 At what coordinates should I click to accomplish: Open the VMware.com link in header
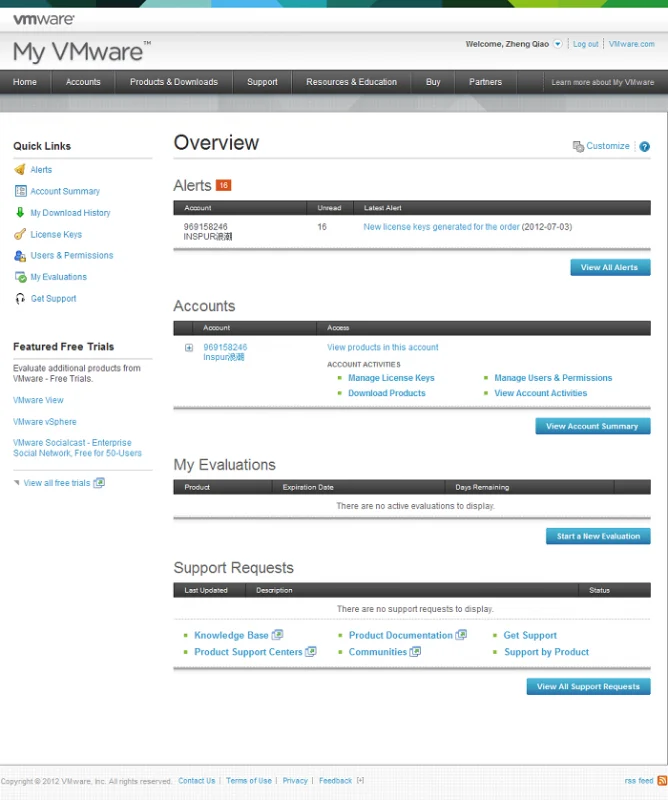pyautogui.click(x=631, y=44)
